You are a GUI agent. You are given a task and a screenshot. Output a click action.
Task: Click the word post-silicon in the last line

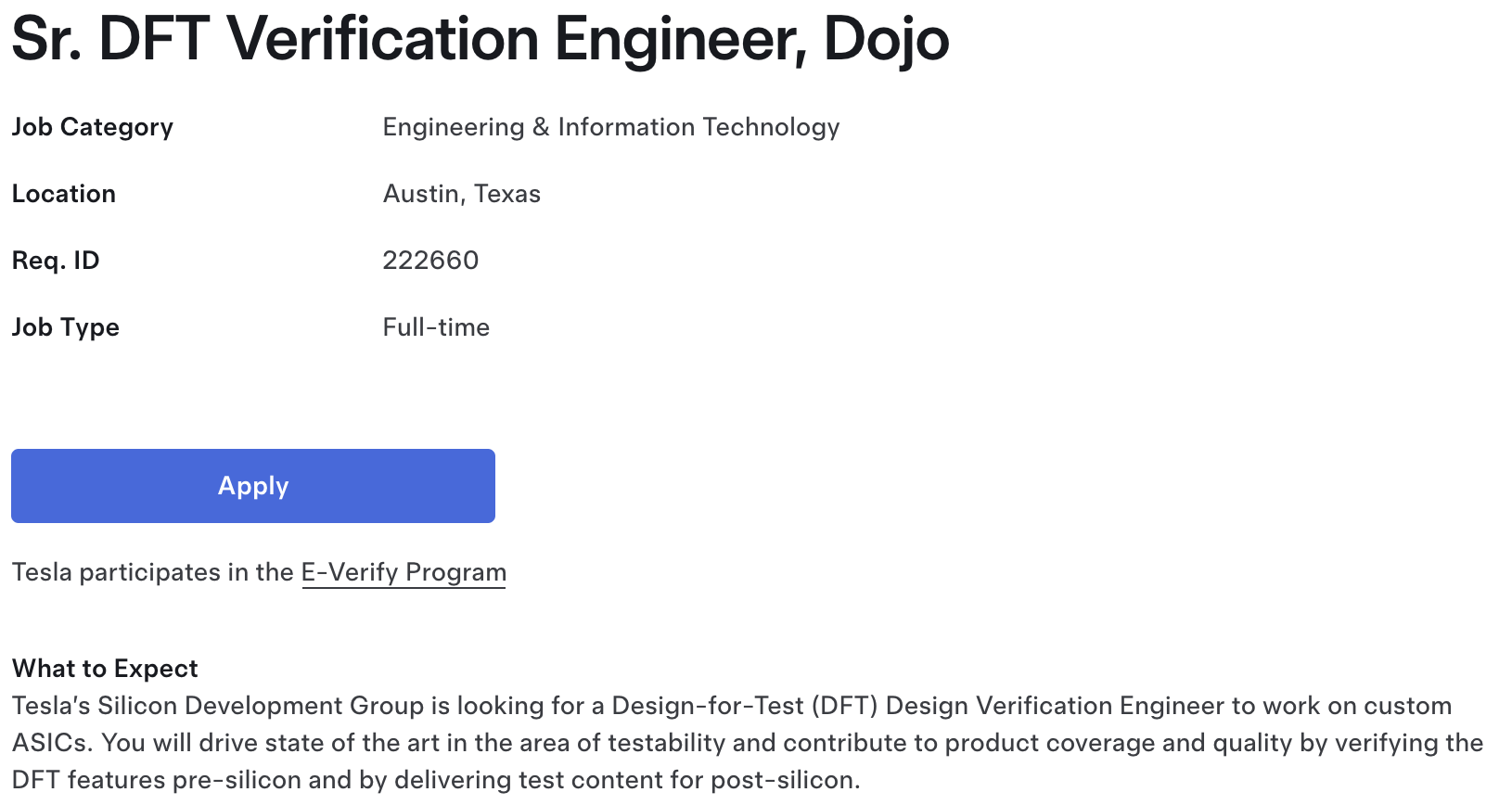tap(785, 780)
